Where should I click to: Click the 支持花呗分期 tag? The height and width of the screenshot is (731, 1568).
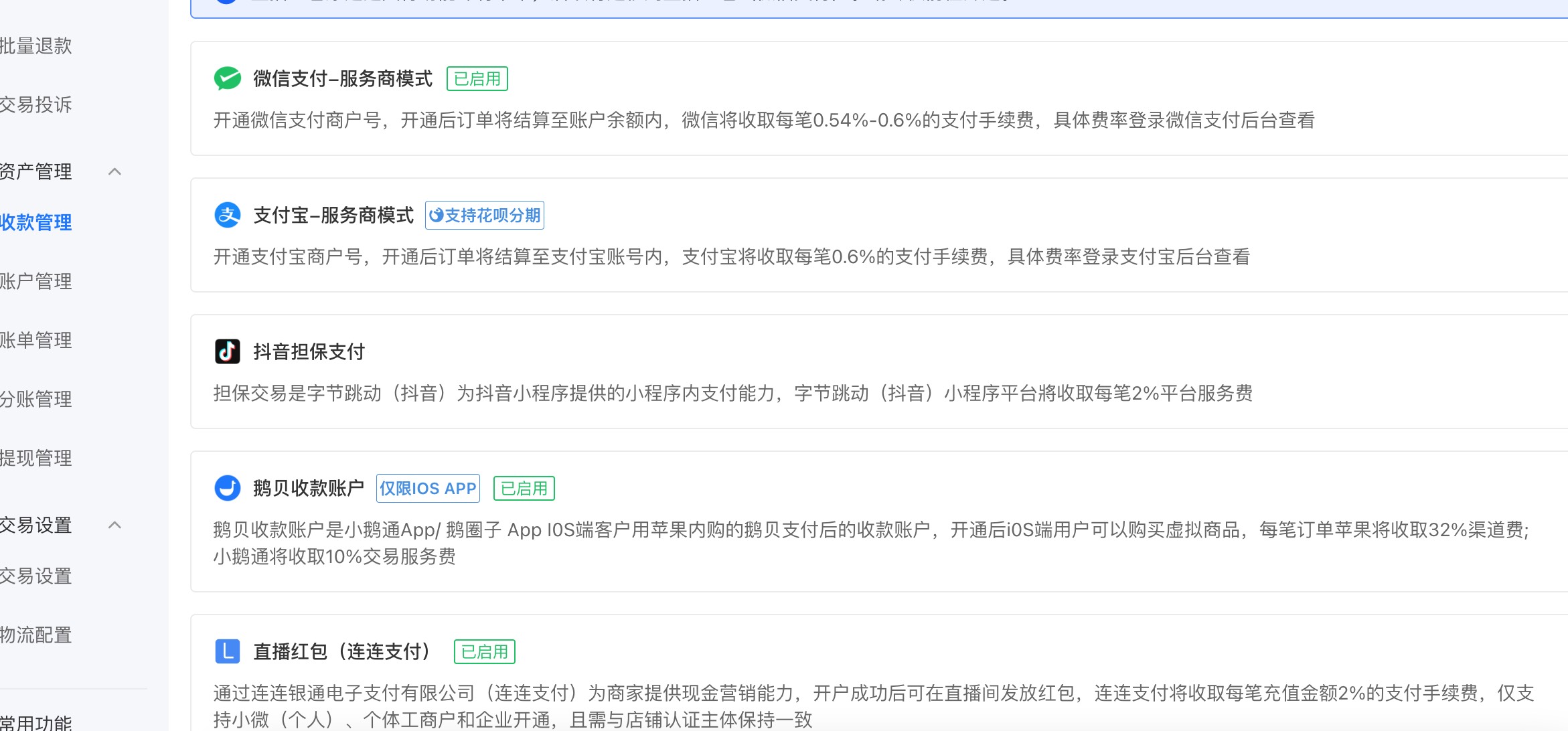click(485, 216)
